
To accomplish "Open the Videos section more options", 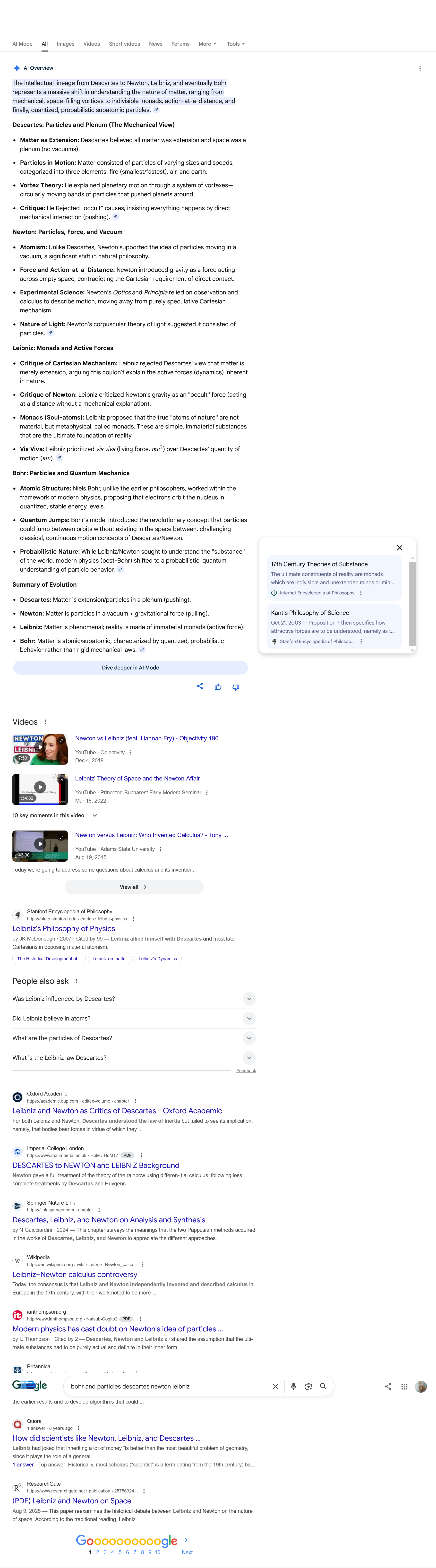I will [x=45, y=722].
